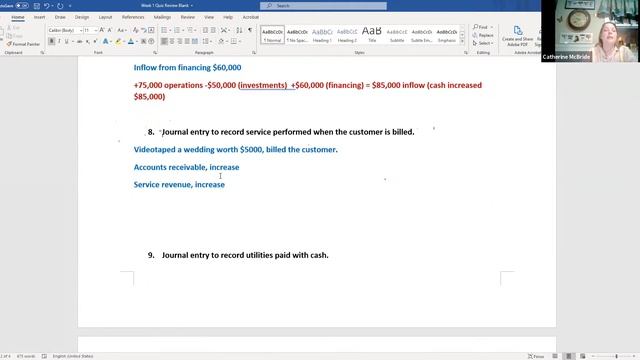Switch to the References tab
Screen dimensions: 640x360
(133, 17)
